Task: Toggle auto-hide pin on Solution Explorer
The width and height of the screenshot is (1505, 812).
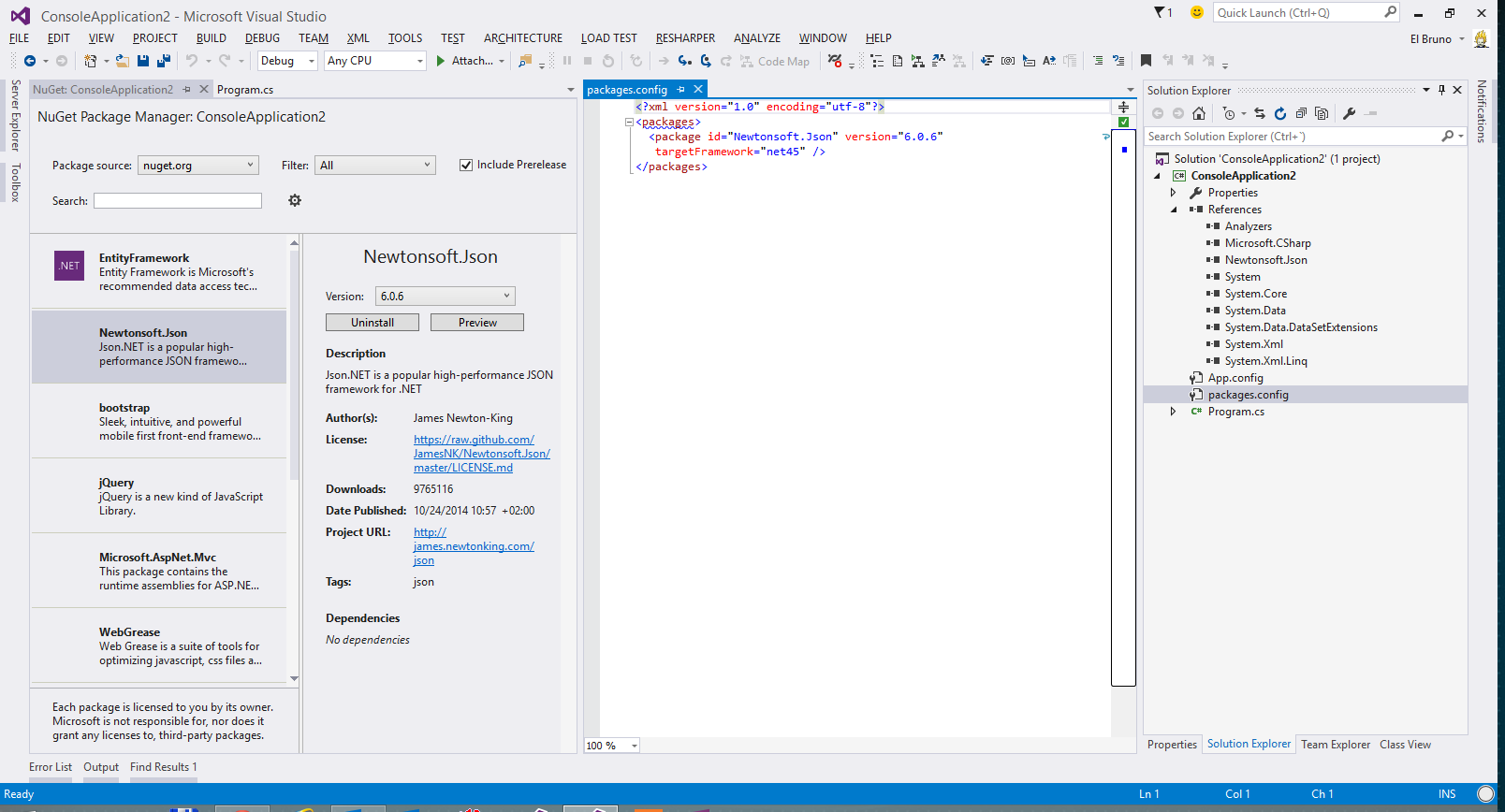Action: pyautogui.click(x=1441, y=90)
